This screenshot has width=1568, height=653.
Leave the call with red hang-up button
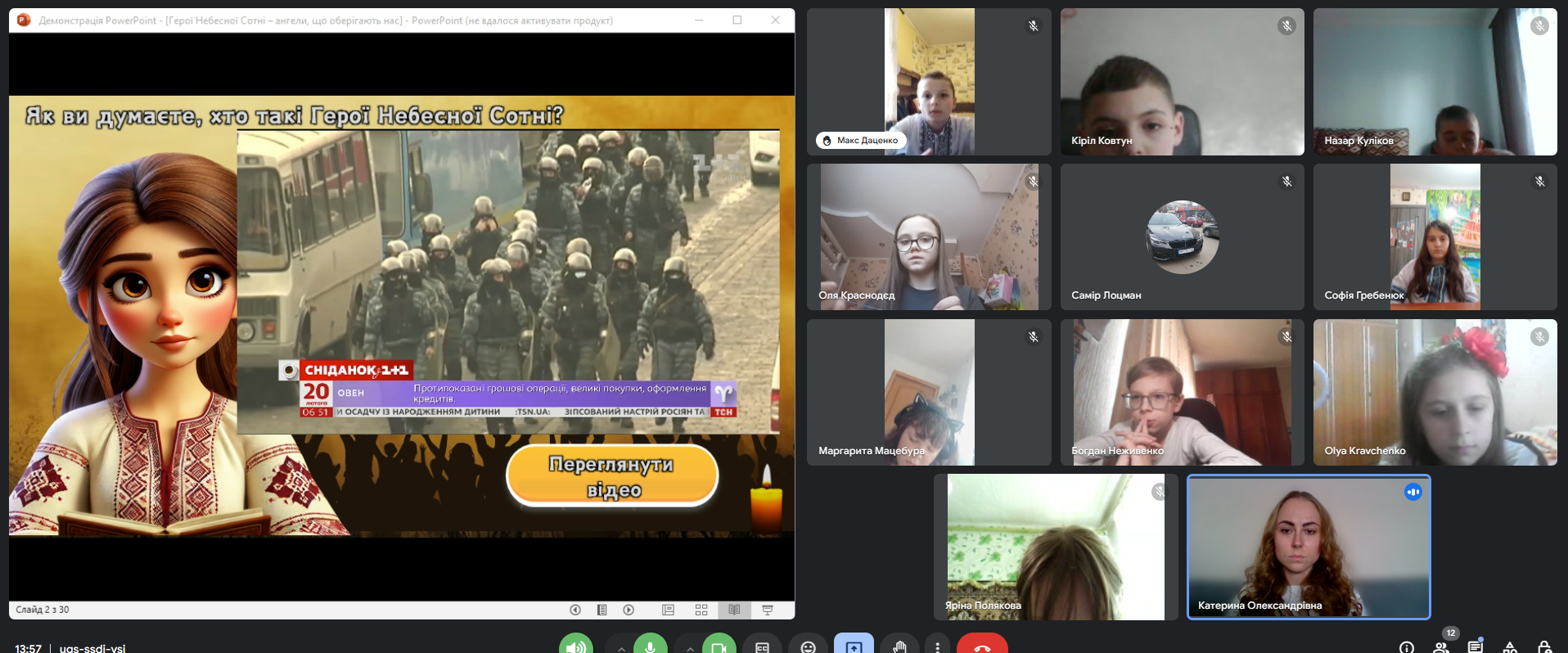tap(982, 646)
